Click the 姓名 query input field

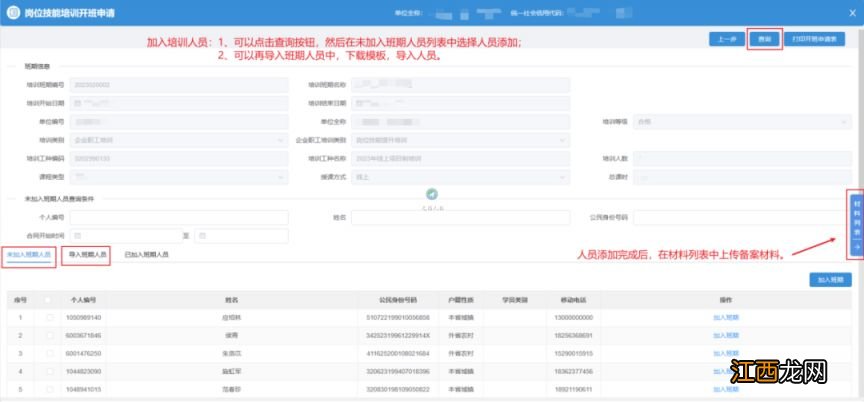[x=461, y=218]
